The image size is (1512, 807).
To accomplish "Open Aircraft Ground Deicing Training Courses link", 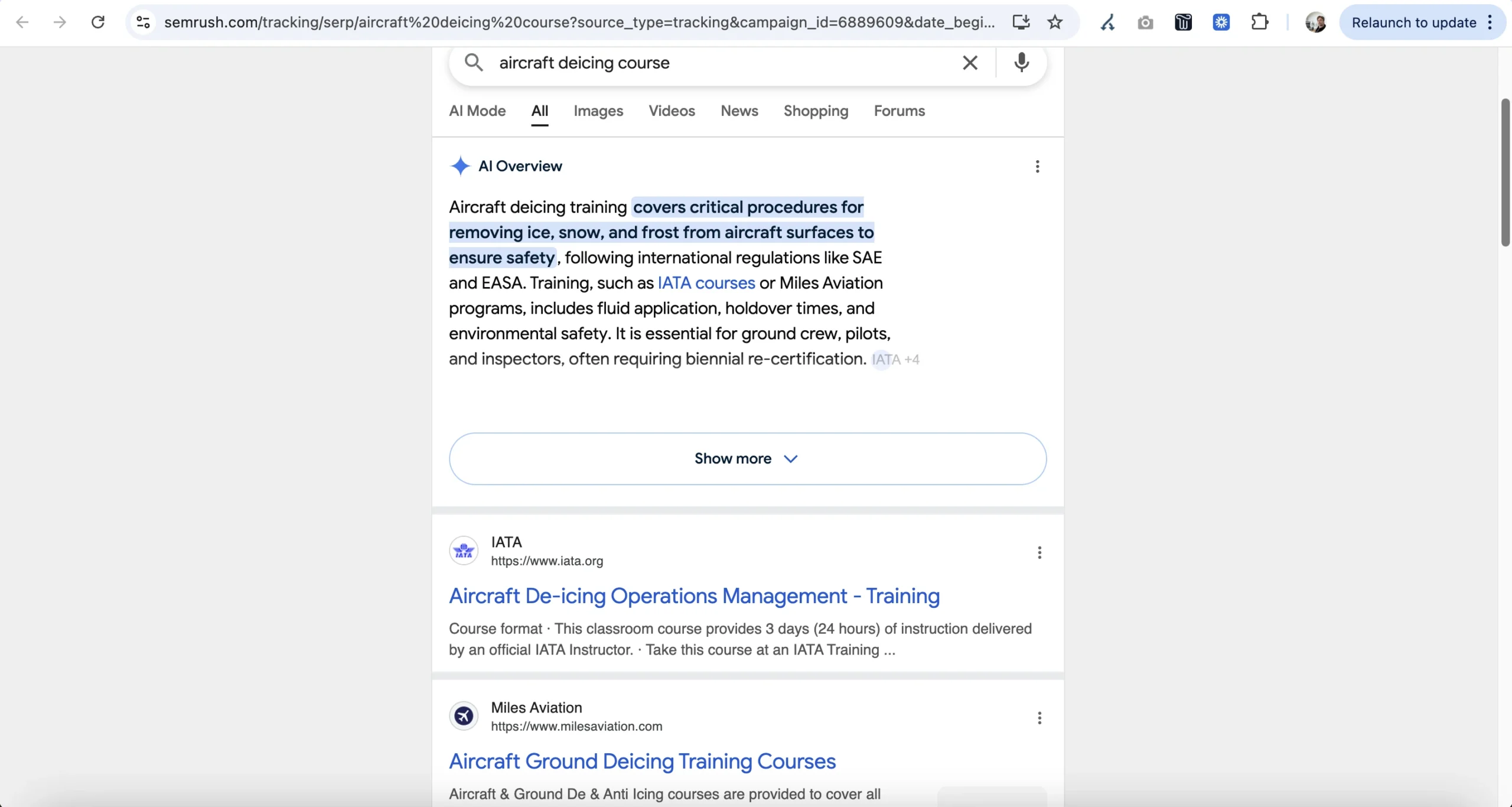I will [642, 762].
